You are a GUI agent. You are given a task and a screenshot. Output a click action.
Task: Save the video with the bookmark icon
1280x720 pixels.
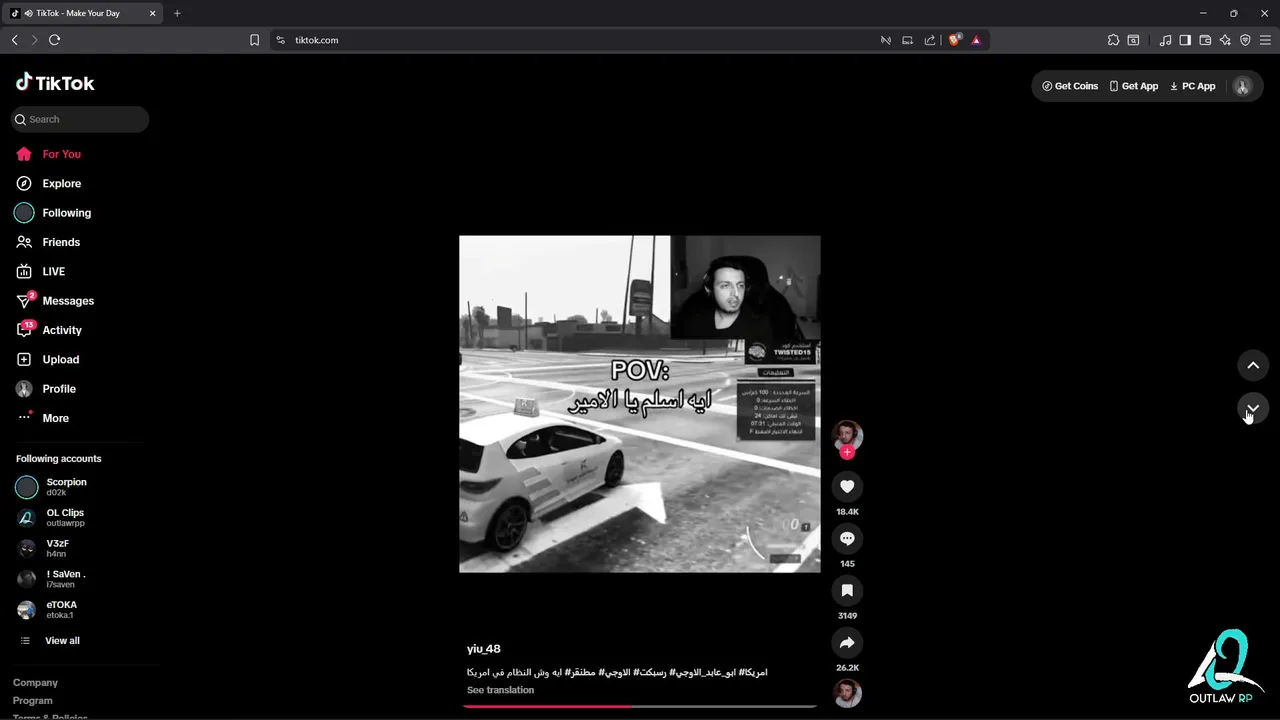(x=847, y=590)
